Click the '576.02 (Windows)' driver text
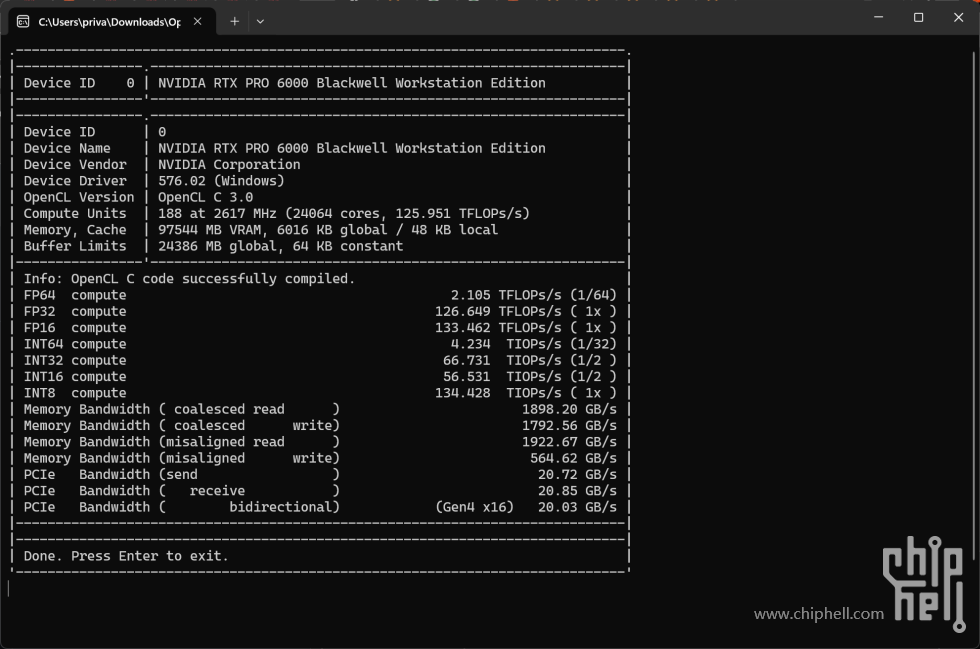The width and height of the screenshot is (980, 649). (221, 181)
